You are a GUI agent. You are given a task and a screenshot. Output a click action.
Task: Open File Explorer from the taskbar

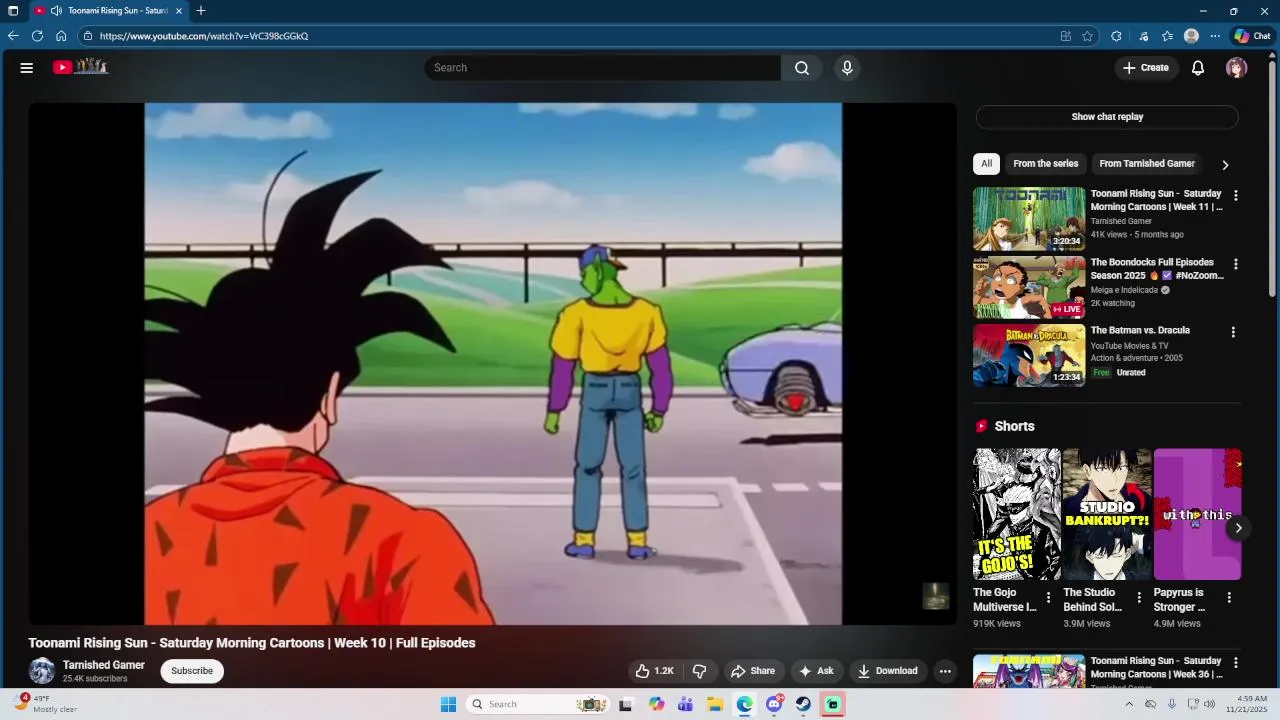715,704
